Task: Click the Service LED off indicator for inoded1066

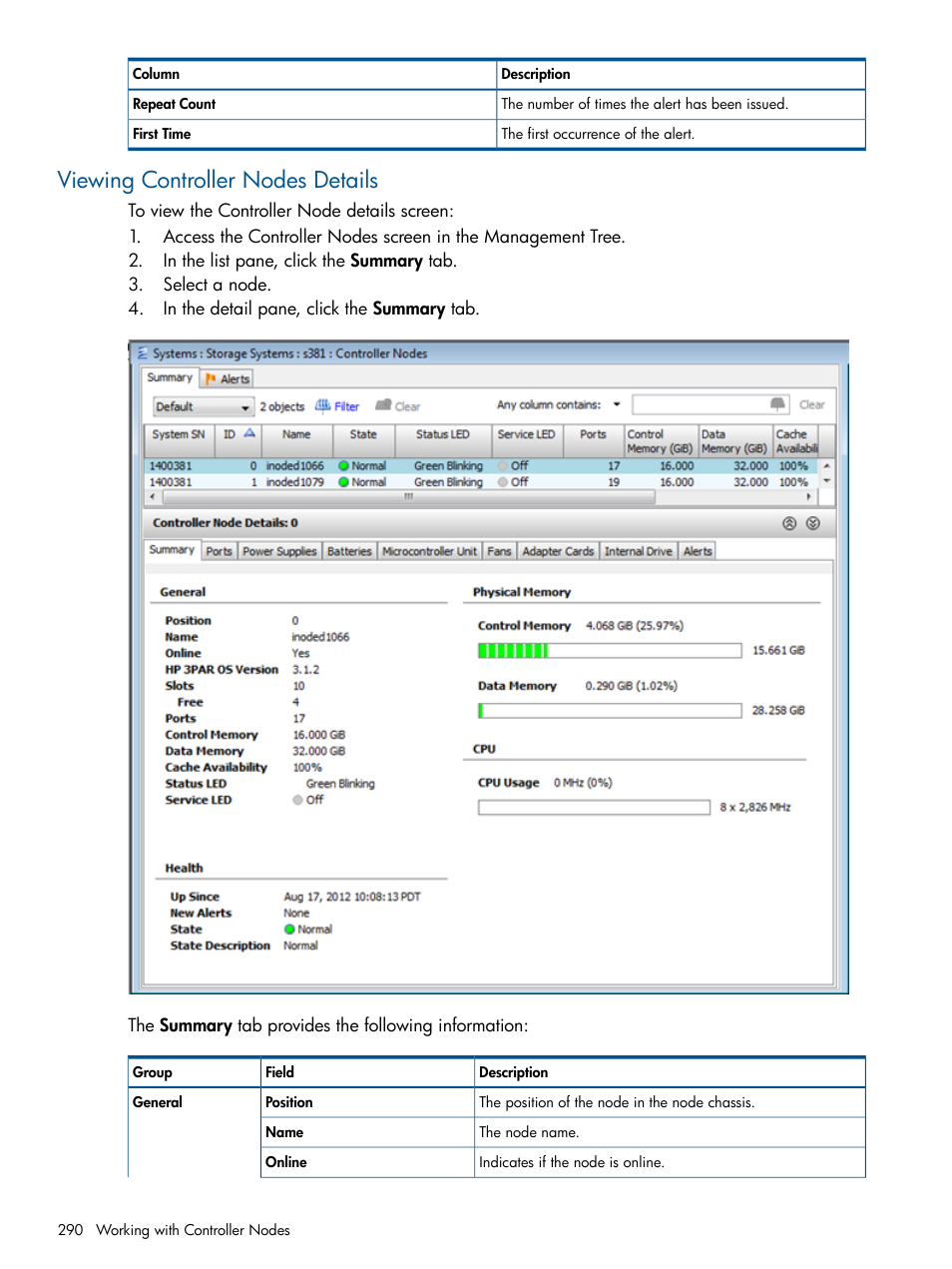Action: [x=503, y=466]
